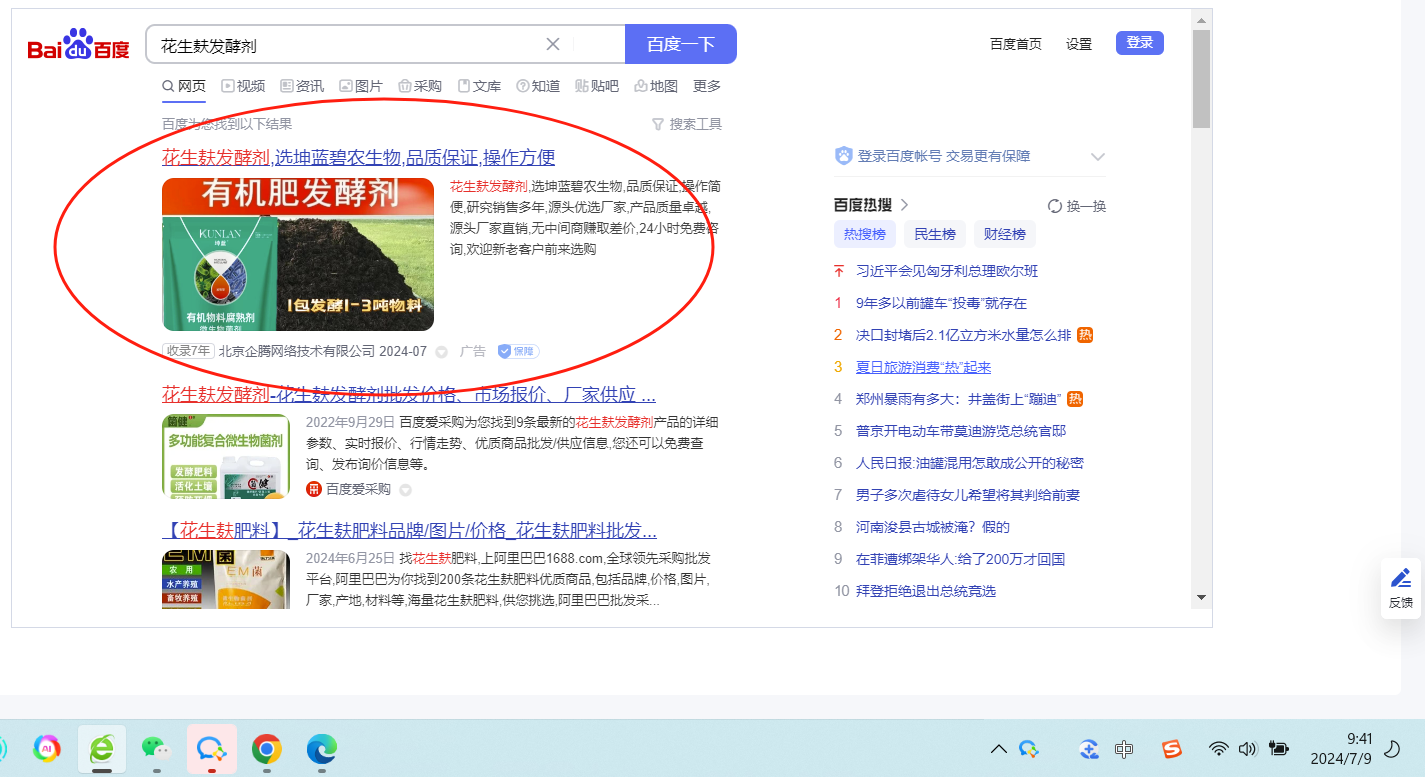
Task: Click the 有机肥发酵剂 ad thumbnail
Action: [x=298, y=254]
